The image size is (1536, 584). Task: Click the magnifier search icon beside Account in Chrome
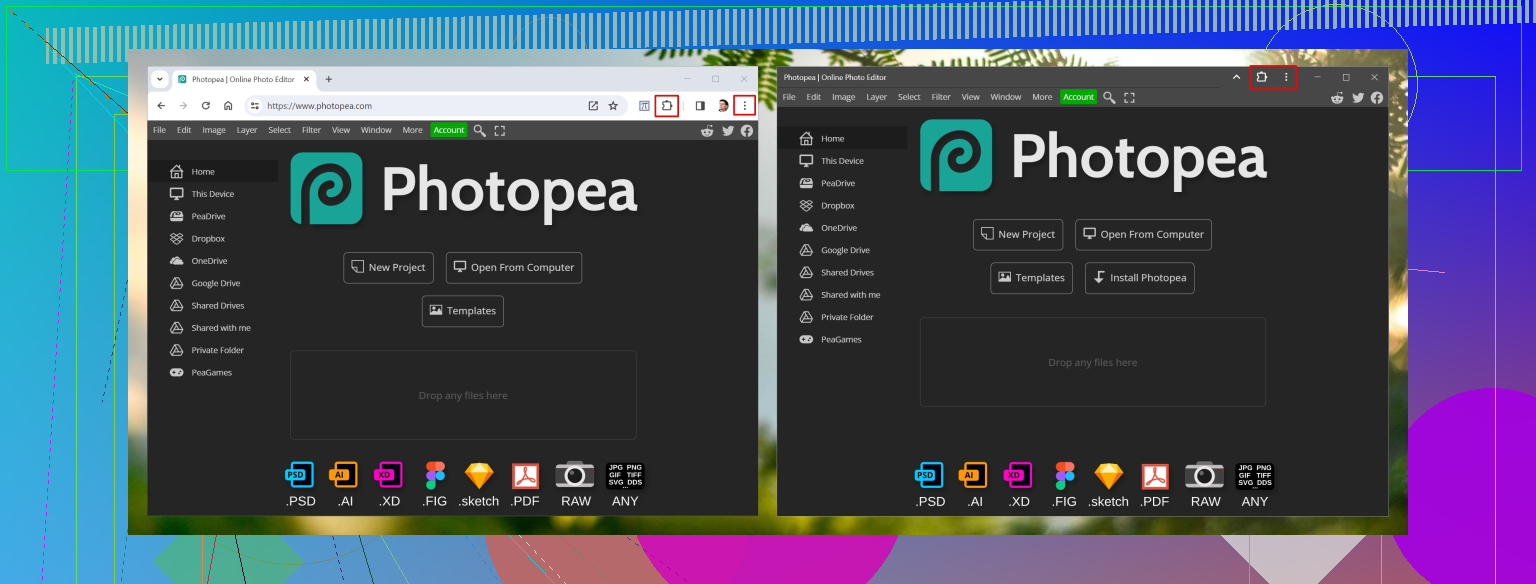tap(480, 130)
